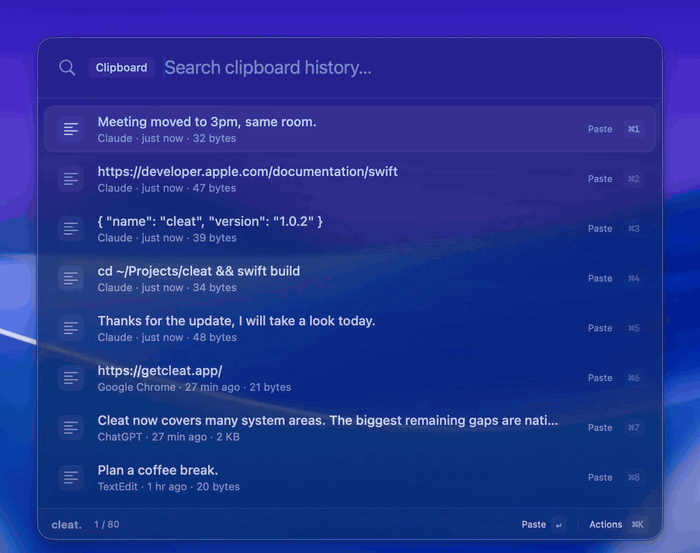Click the cleat. logo in footer
700x553 pixels.
(67, 524)
